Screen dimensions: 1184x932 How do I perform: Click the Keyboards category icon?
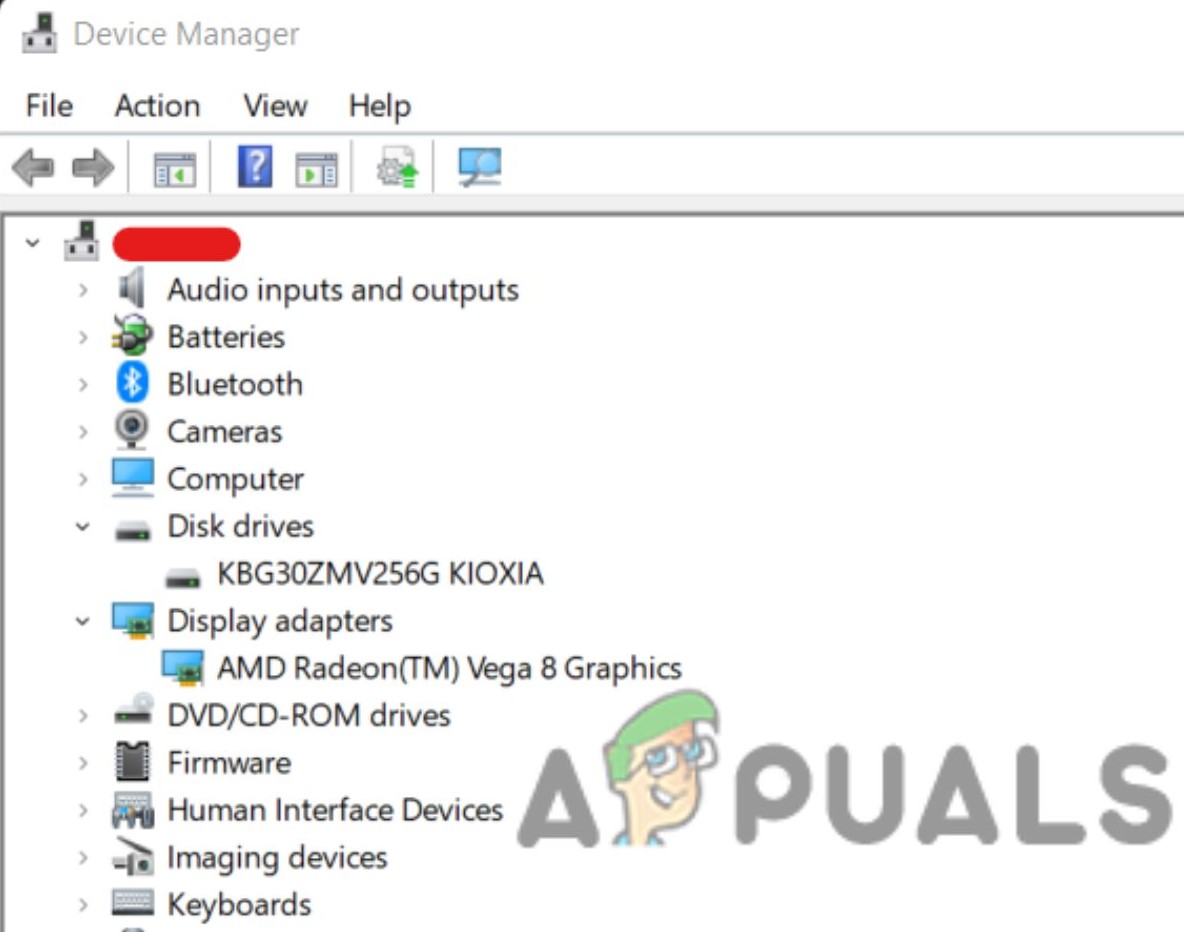coord(134,904)
